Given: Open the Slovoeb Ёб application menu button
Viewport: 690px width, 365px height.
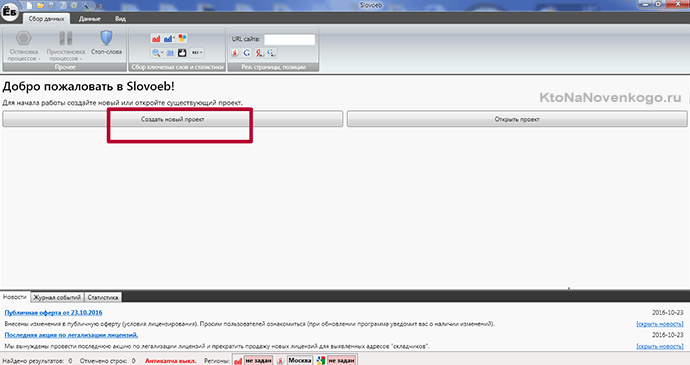Looking at the screenshot, I should 9,12.
